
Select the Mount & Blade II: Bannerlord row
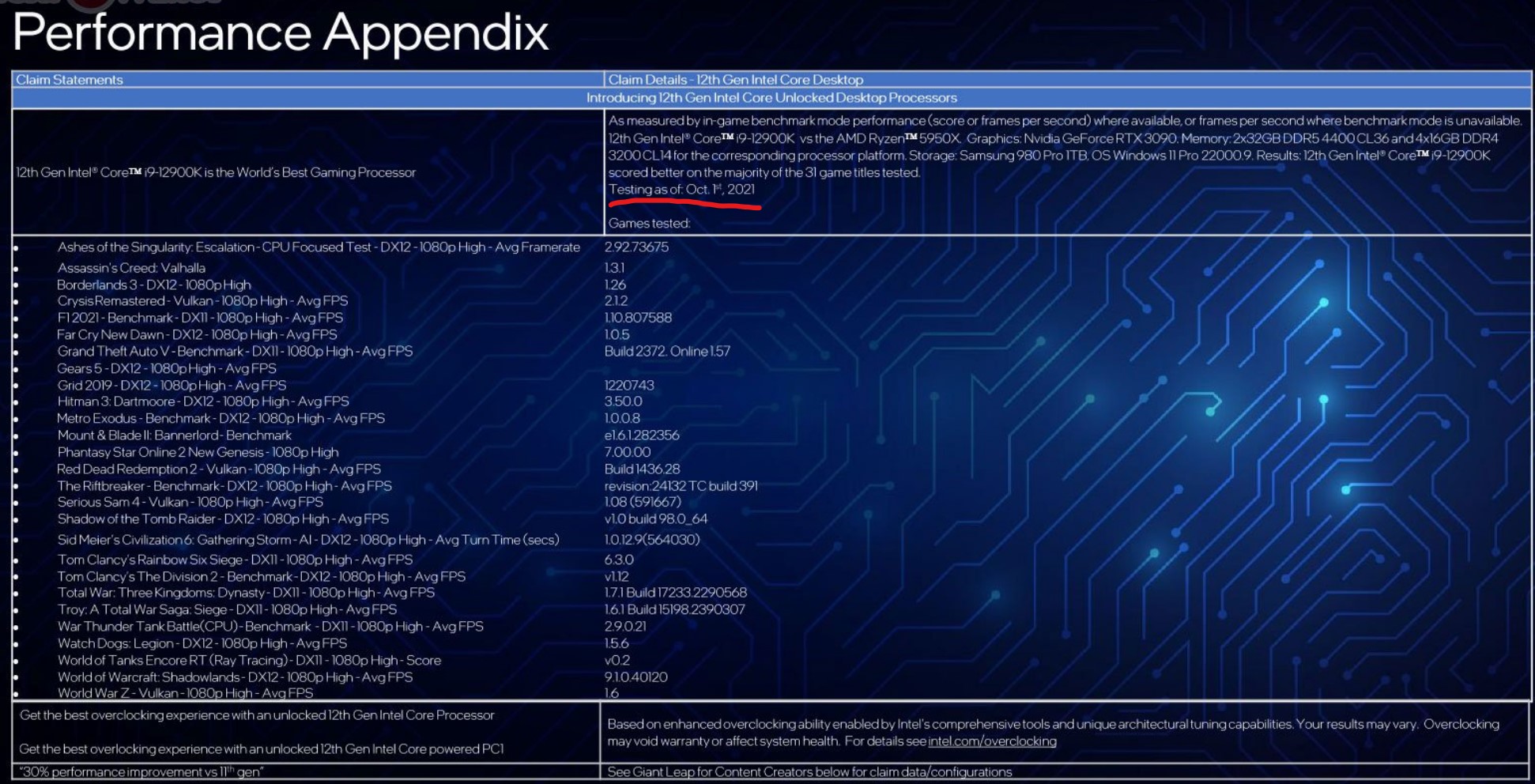tap(175, 435)
